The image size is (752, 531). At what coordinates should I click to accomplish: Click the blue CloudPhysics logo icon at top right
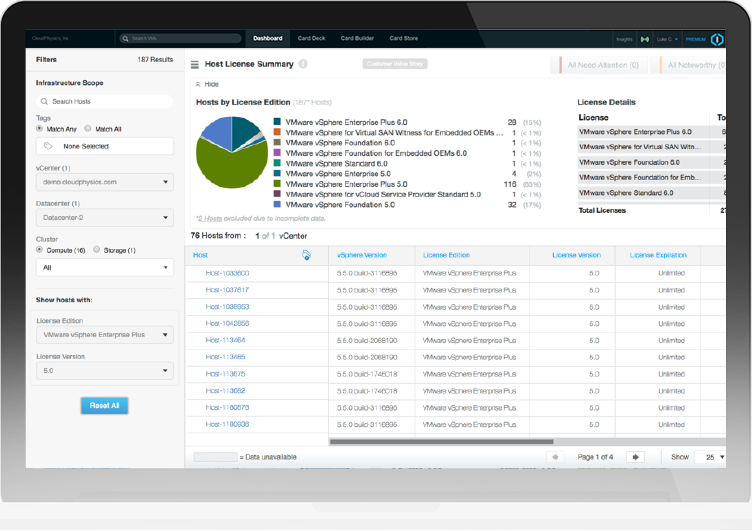(716, 39)
